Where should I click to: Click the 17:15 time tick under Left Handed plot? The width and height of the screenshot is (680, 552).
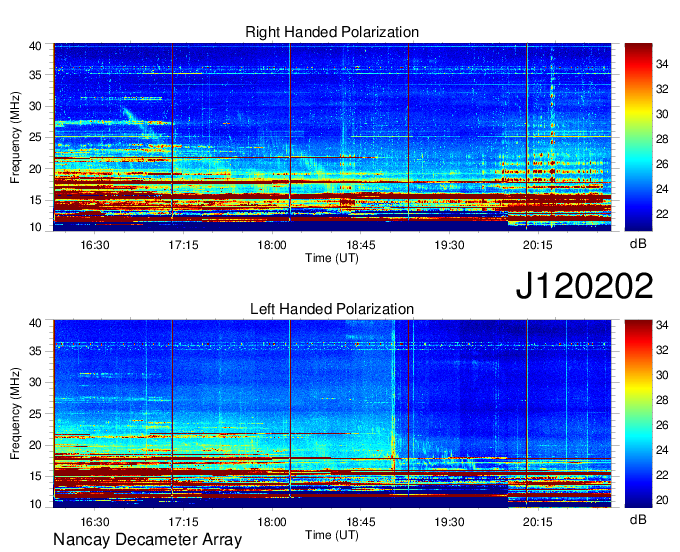point(183,522)
